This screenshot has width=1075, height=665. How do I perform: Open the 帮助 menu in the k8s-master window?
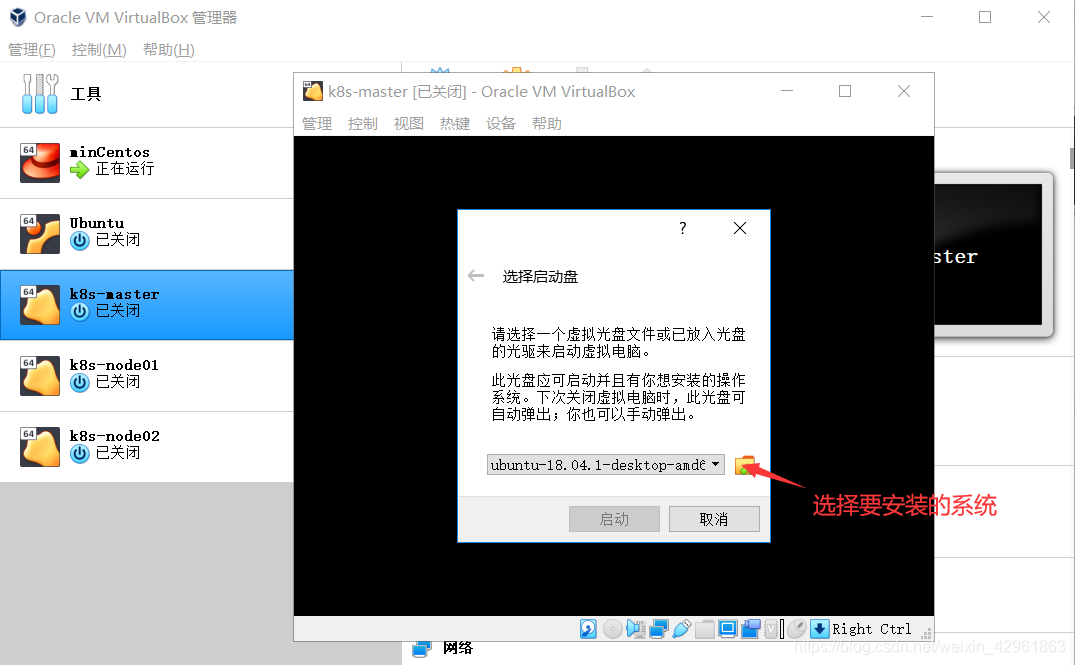(546, 123)
